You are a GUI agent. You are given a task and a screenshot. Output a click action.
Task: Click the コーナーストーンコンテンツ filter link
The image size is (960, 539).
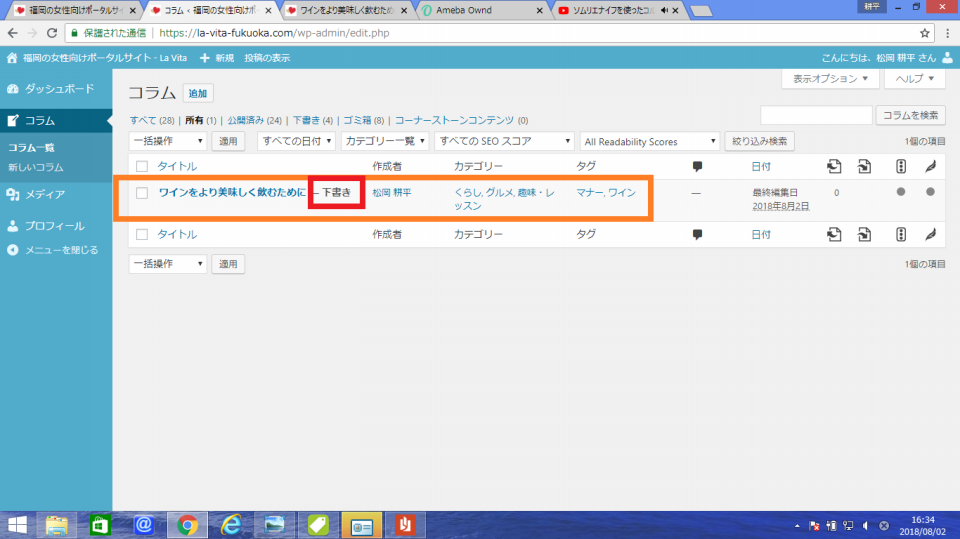[454, 120]
